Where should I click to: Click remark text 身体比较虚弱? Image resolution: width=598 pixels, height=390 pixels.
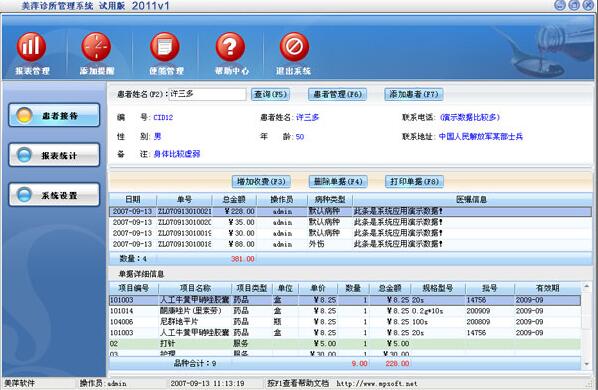tap(177, 154)
